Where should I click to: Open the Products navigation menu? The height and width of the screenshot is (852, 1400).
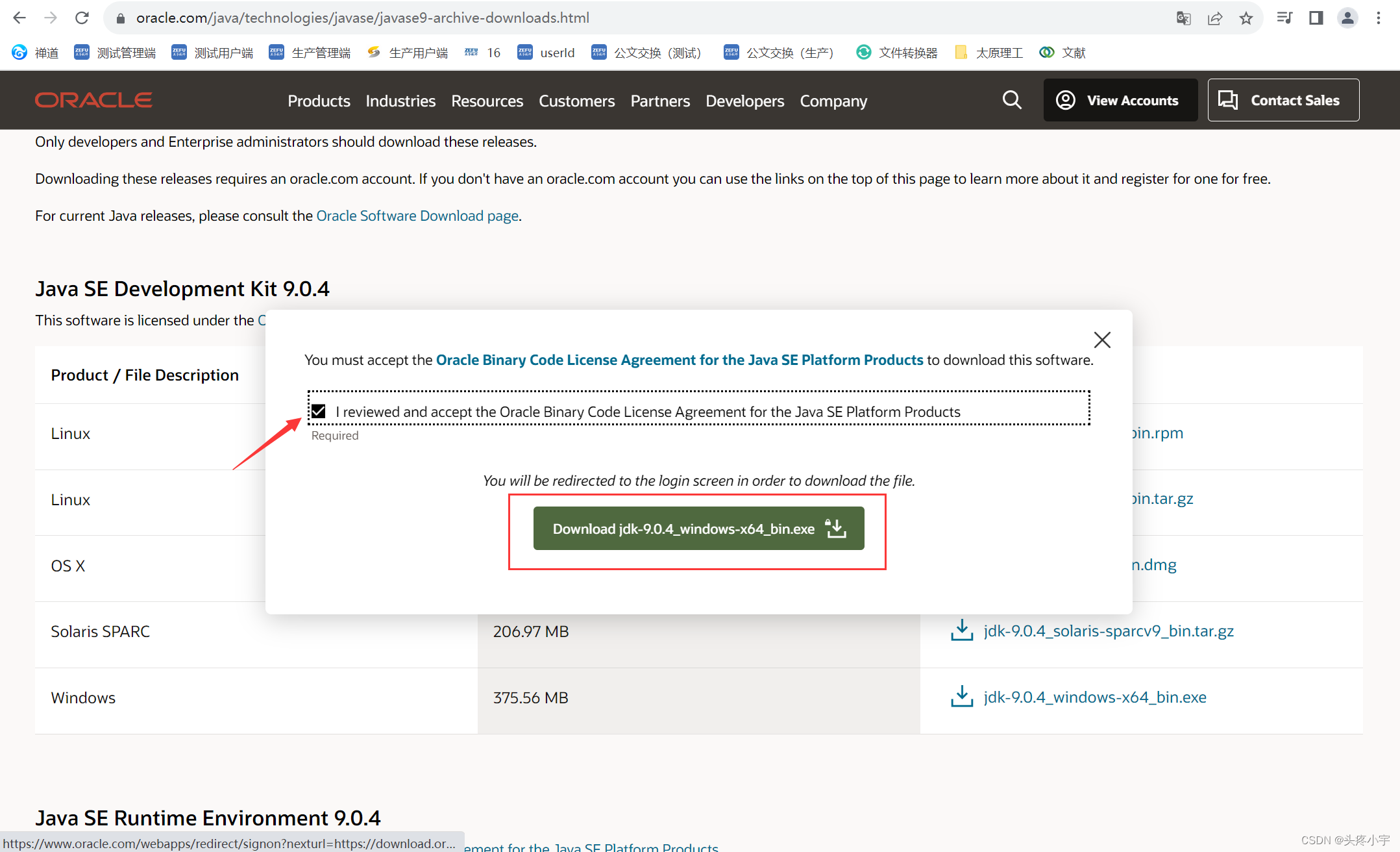pyautogui.click(x=319, y=101)
